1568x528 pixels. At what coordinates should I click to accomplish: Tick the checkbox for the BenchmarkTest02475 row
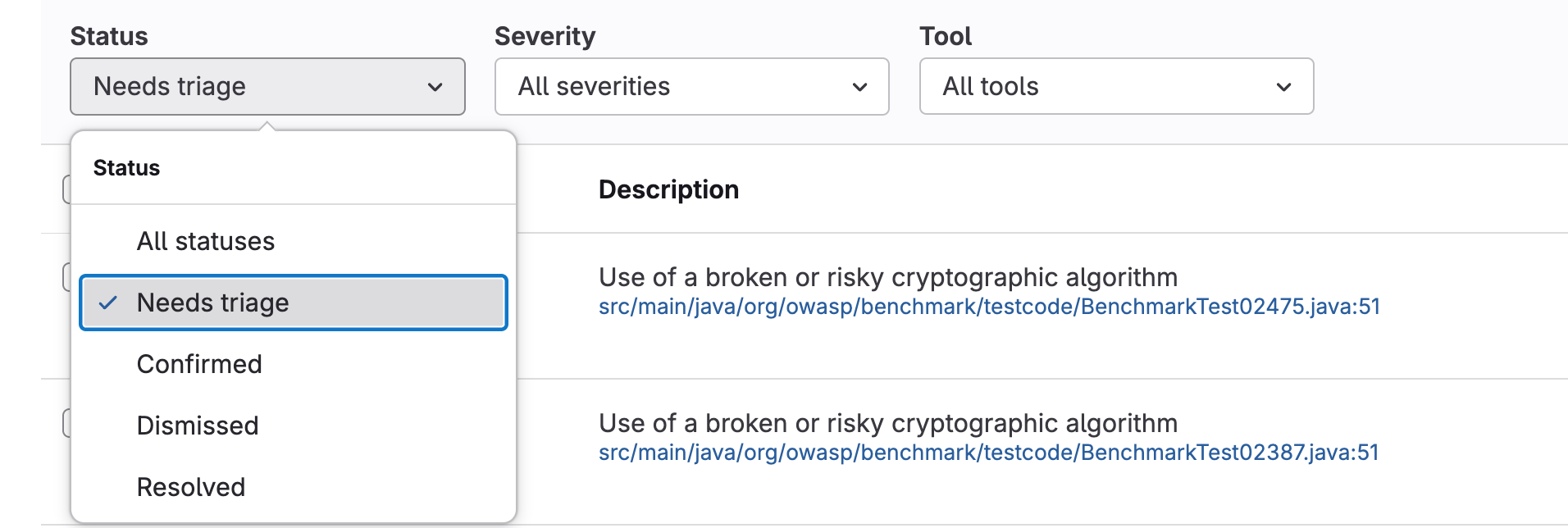(66, 277)
